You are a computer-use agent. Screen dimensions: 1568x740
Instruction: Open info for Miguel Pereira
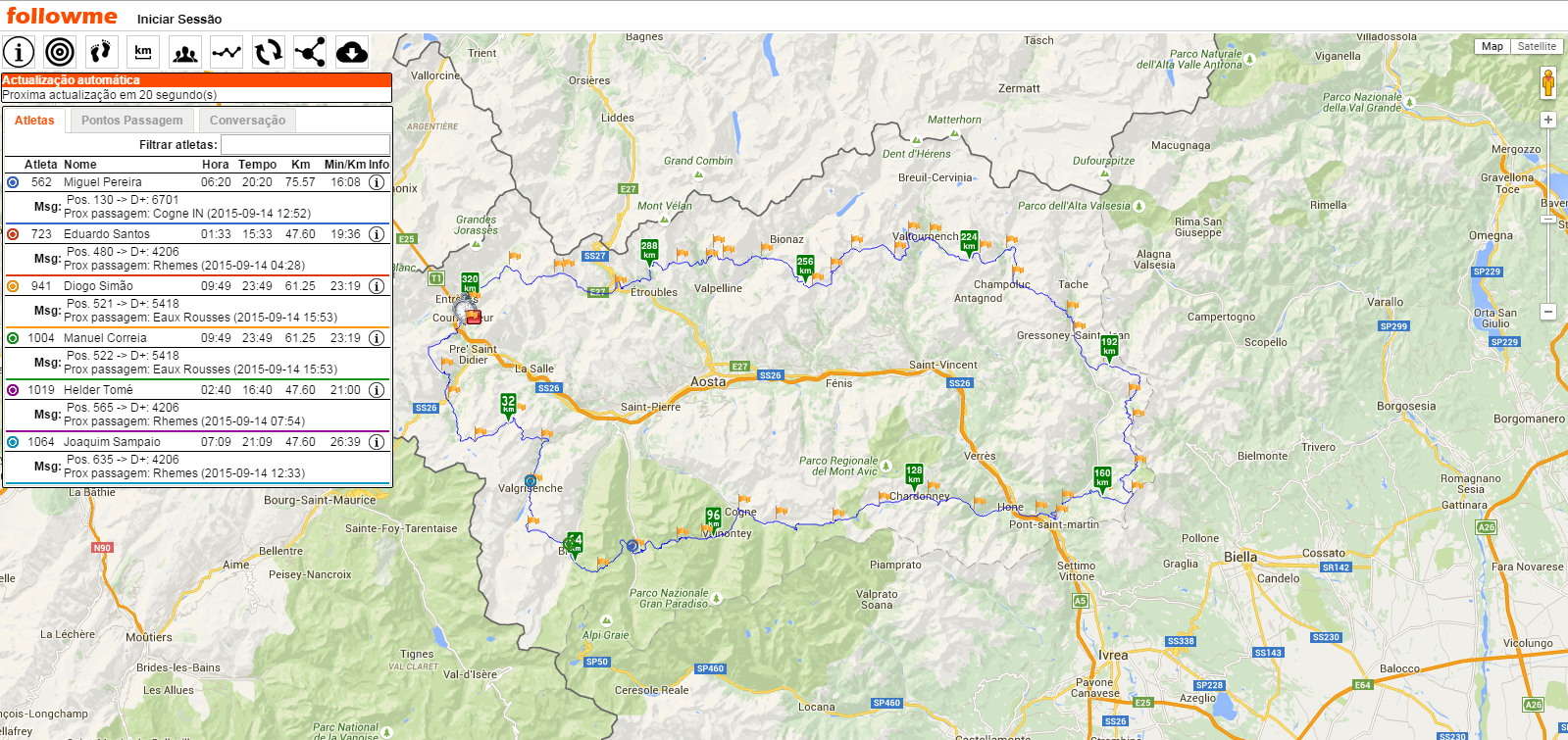point(376,182)
